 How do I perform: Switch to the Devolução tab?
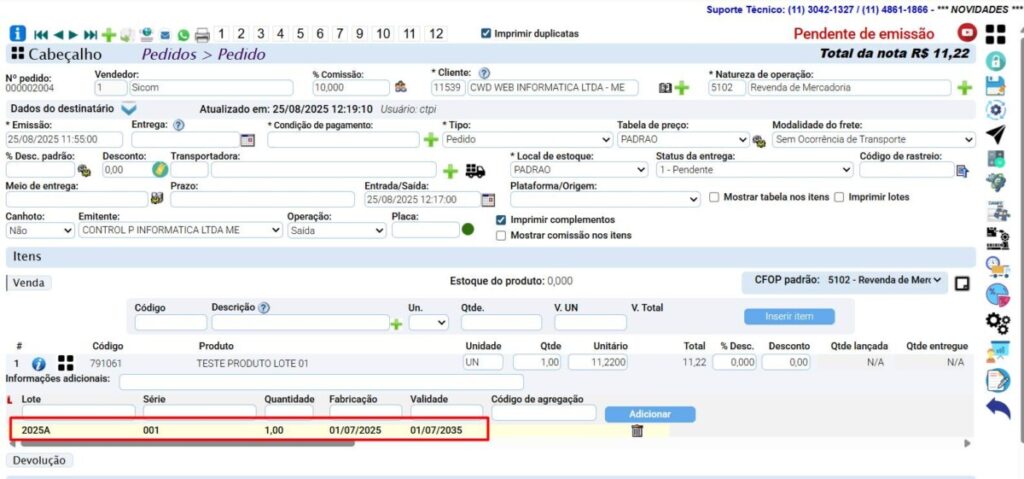(x=40, y=461)
